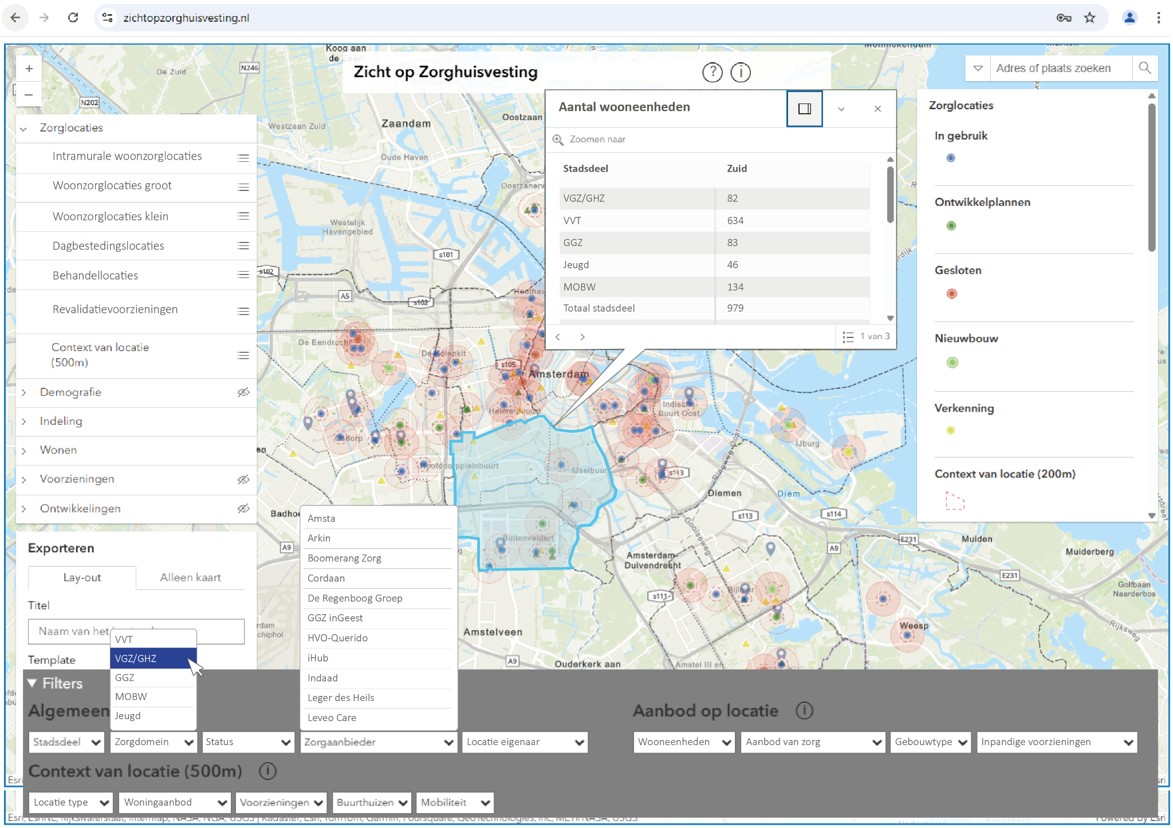Click info icon next to Context van locatie (500m)
Viewport: 1173px width, 828px height.
(x=268, y=771)
